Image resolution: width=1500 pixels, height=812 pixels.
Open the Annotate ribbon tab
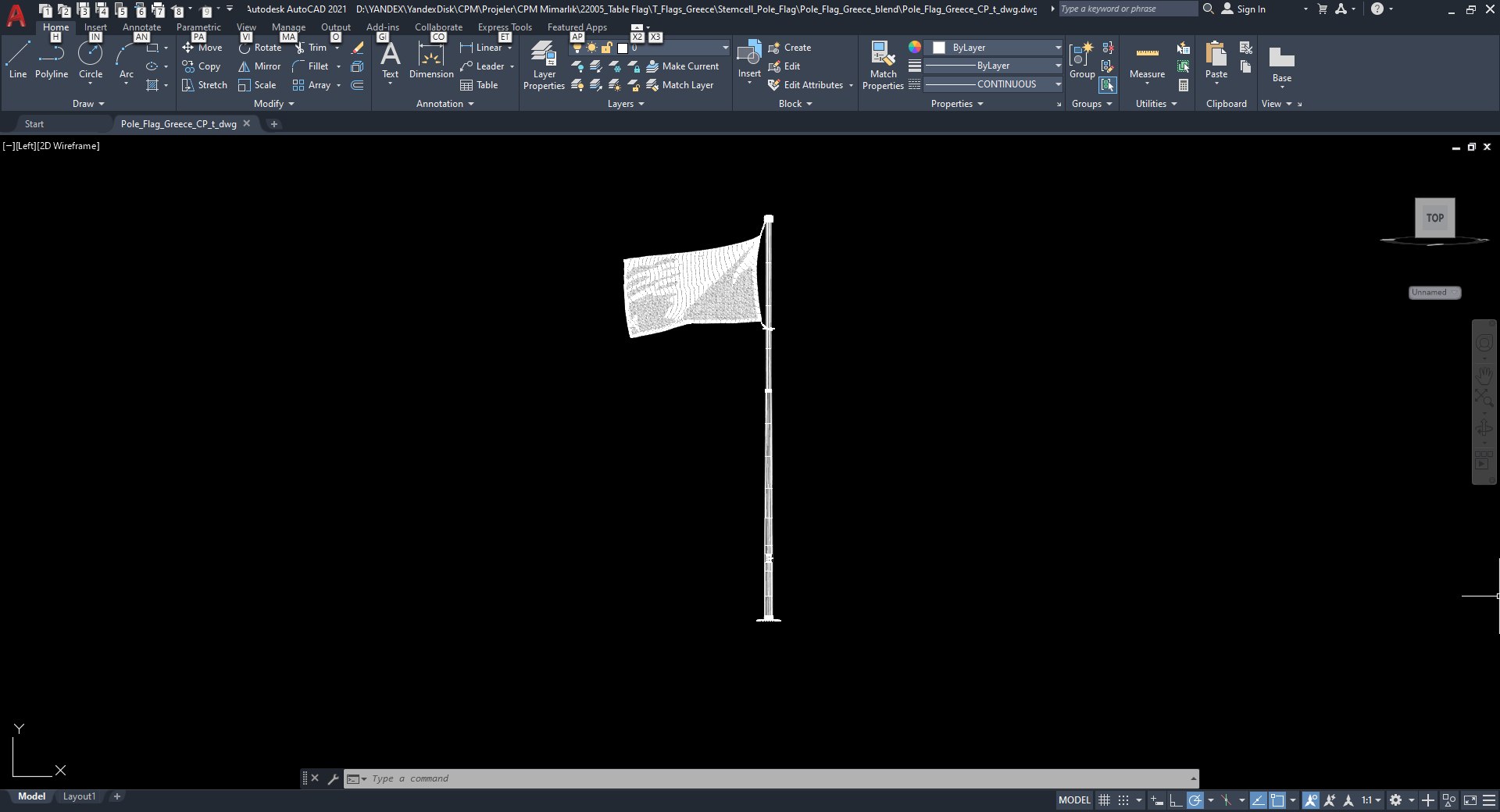(141, 27)
